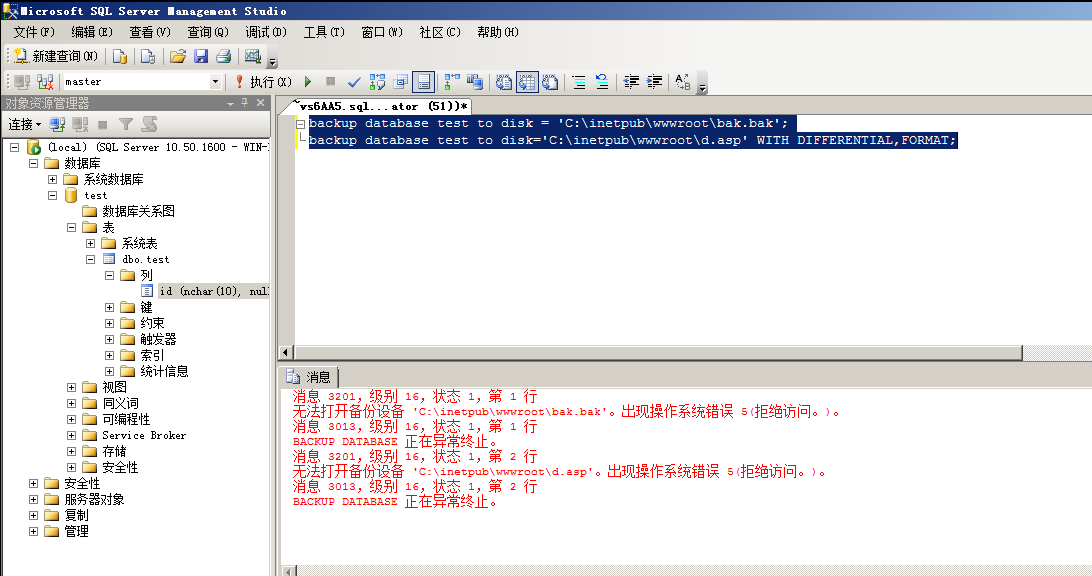Start debugging with the green play arrow
This screenshot has width=1092, height=576.
(x=308, y=82)
